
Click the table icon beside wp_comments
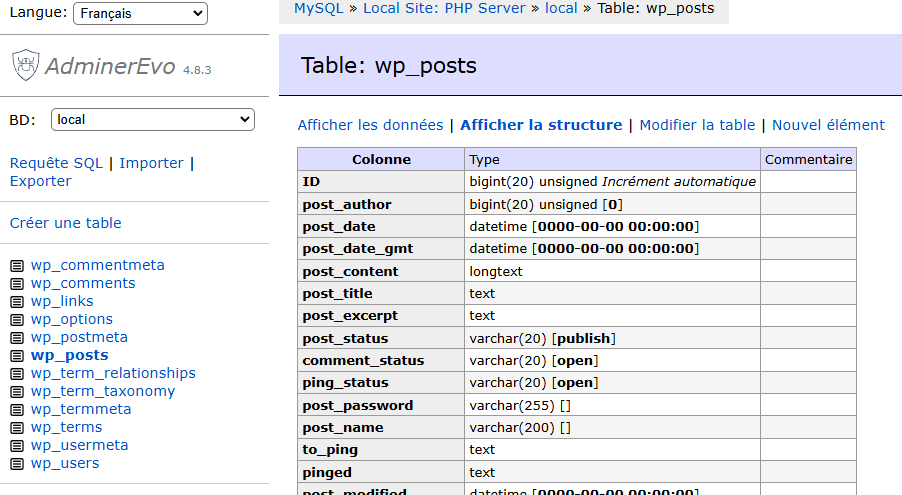point(17,284)
